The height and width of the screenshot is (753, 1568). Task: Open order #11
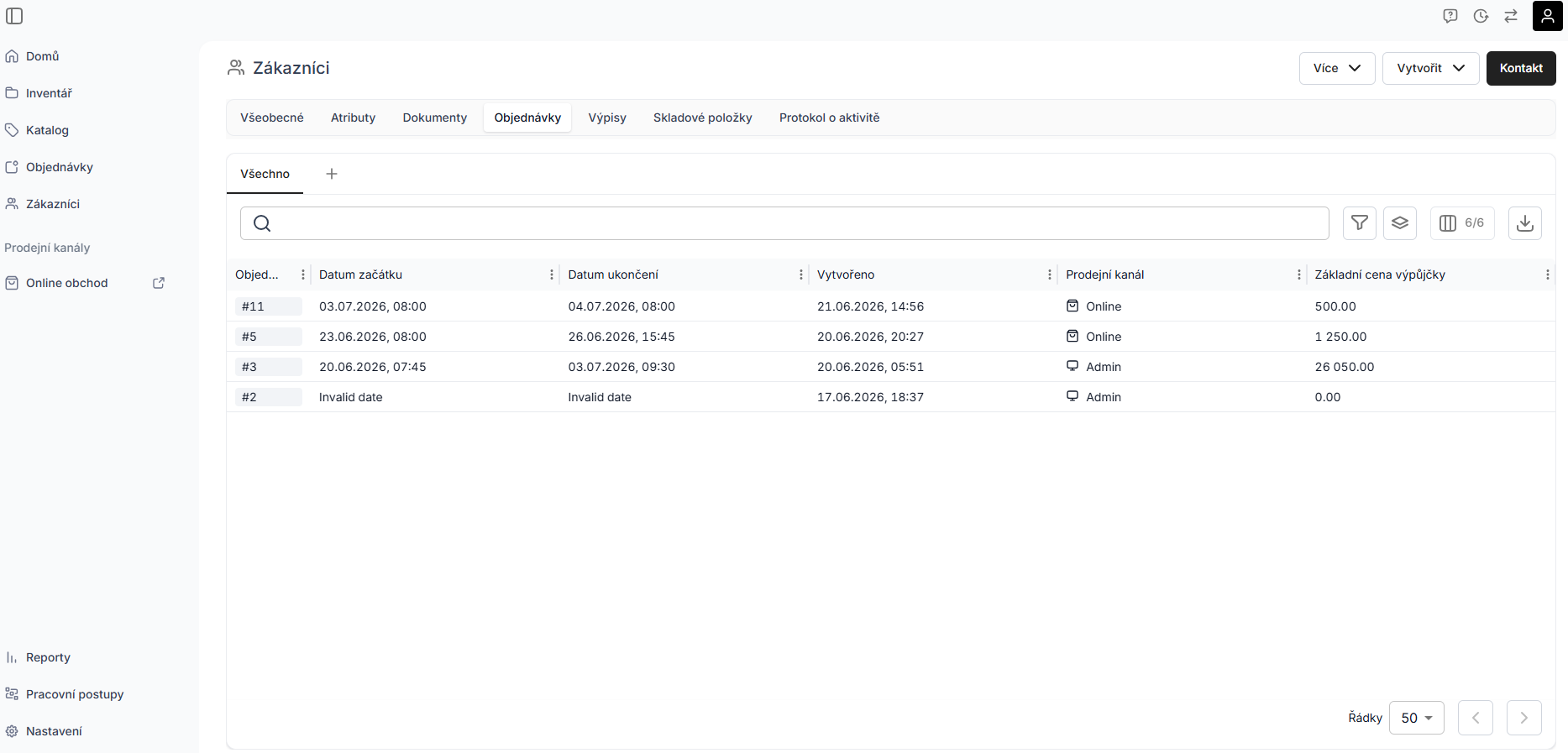pyautogui.click(x=268, y=306)
